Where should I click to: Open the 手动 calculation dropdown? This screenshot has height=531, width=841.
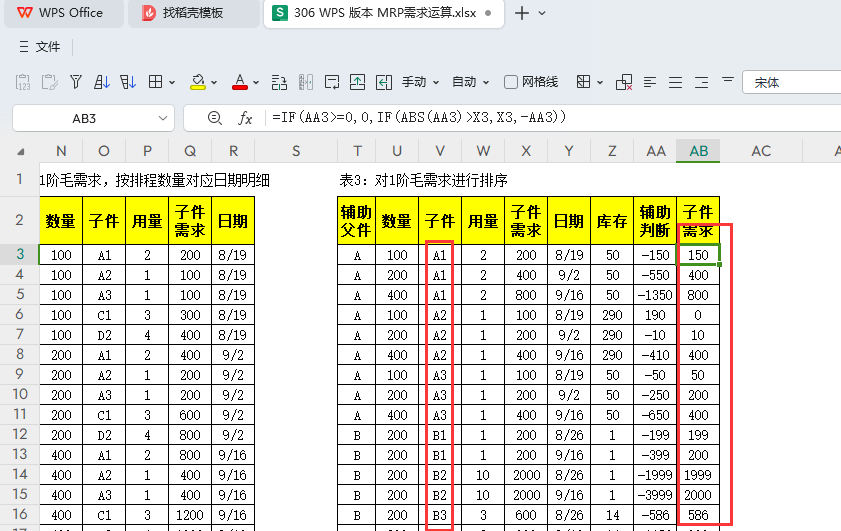click(420, 82)
